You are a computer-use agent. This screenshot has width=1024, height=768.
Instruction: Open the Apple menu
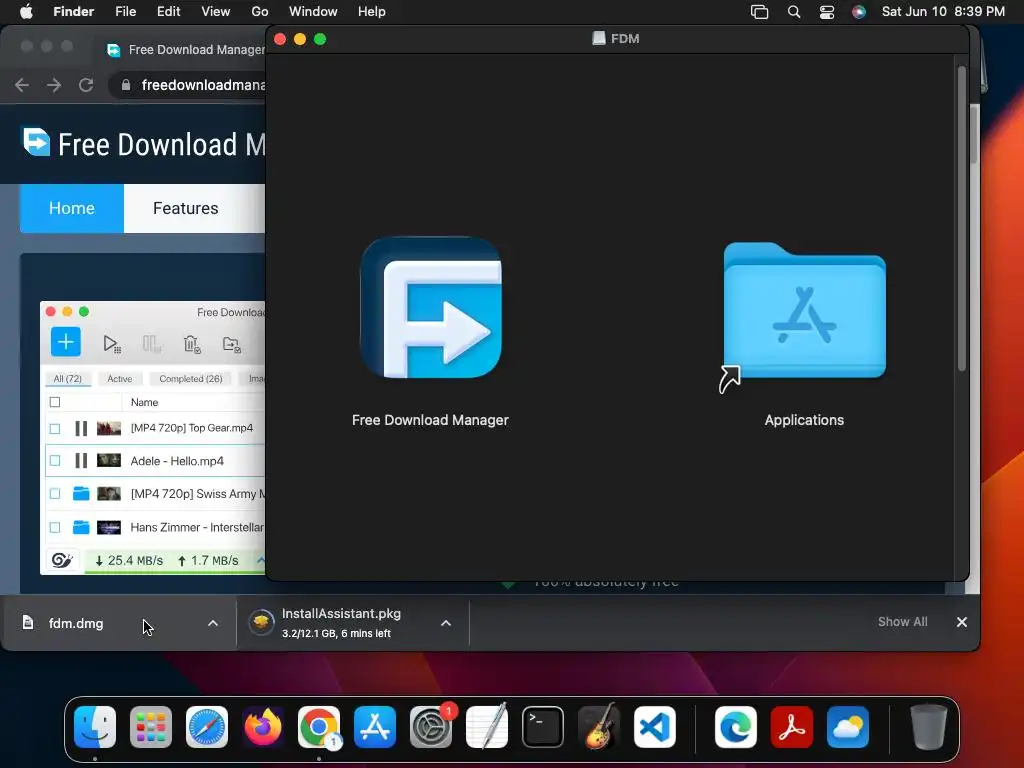[26, 12]
